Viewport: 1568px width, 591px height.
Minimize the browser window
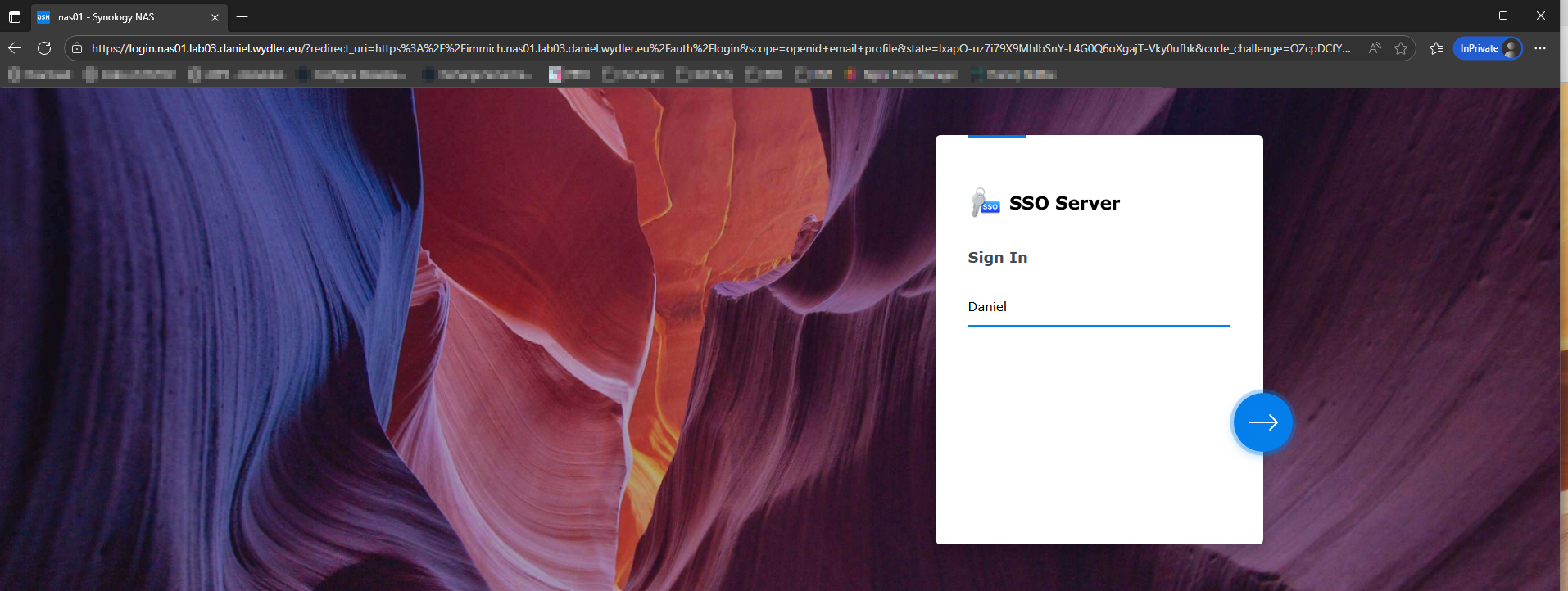click(x=1465, y=16)
